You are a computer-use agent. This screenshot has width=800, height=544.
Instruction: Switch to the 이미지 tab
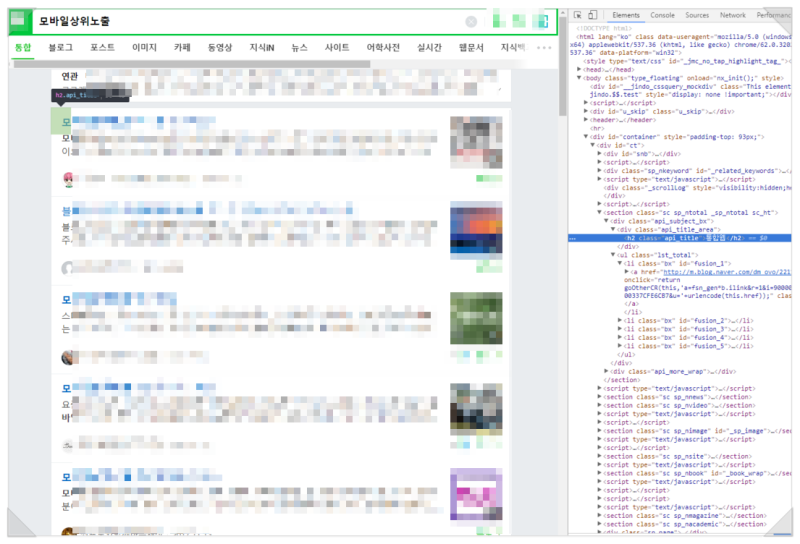(x=144, y=47)
